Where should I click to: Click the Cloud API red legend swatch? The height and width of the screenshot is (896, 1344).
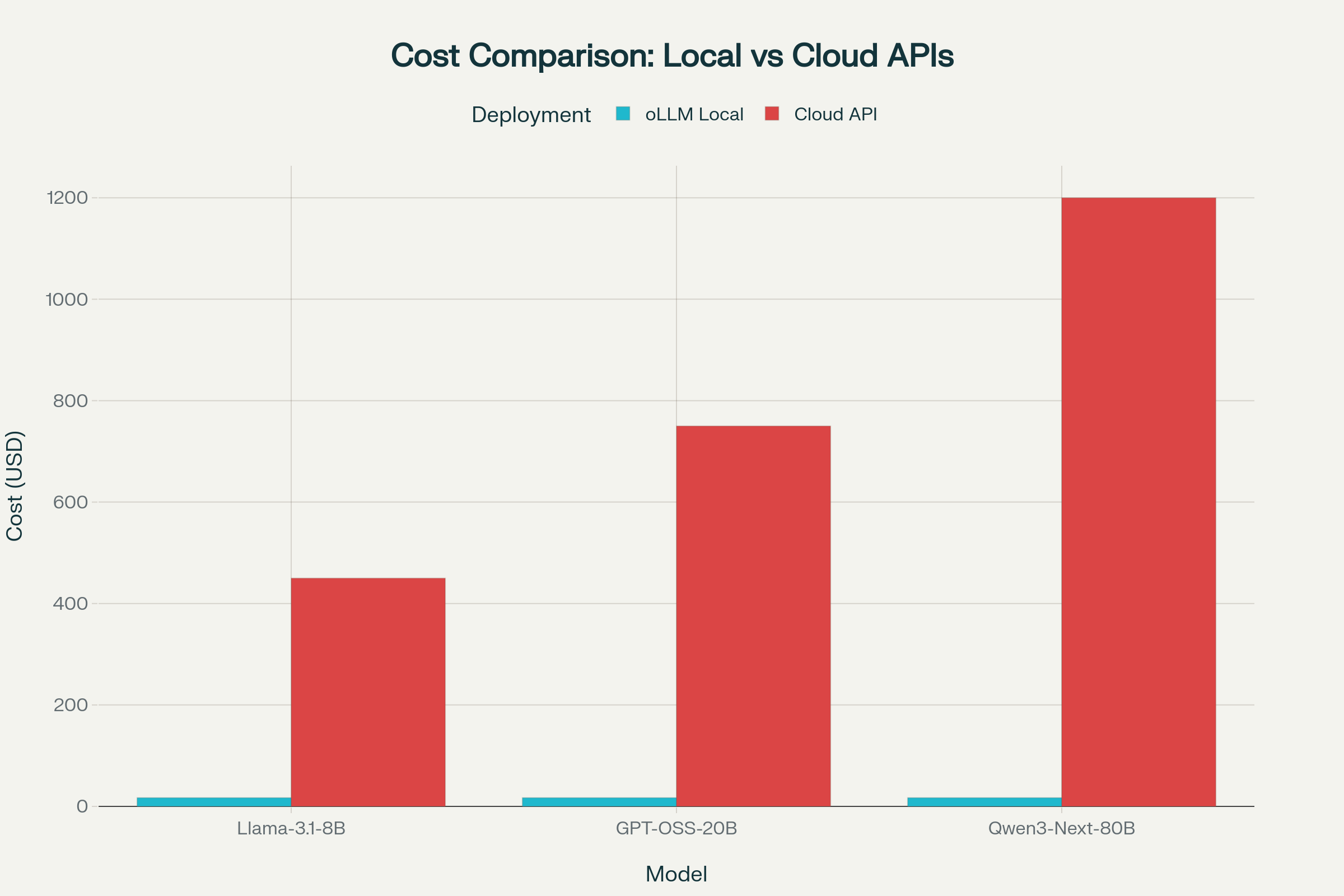click(772, 114)
